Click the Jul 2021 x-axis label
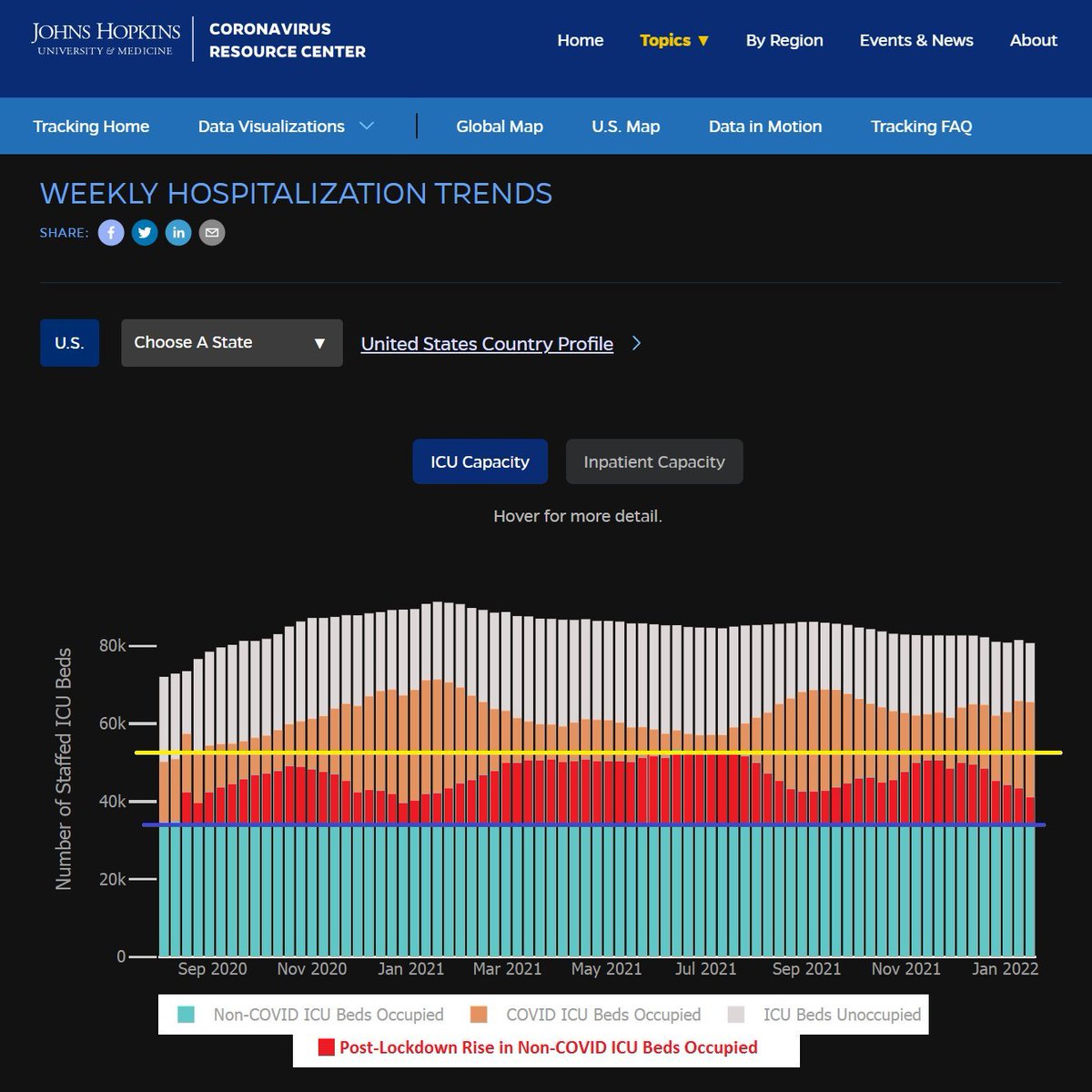The width and height of the screenshot is (1092, 1092). (706, 969)
